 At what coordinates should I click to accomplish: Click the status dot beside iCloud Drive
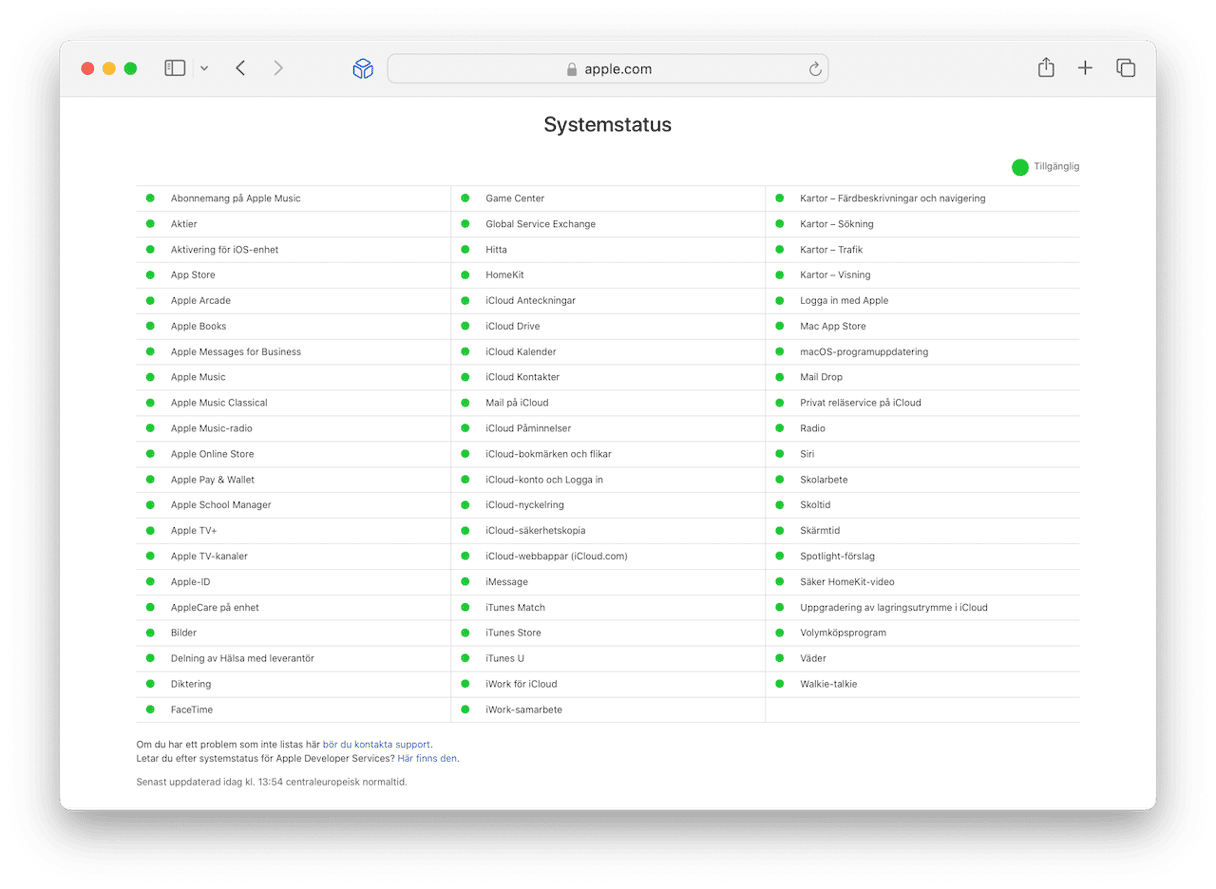465,326
